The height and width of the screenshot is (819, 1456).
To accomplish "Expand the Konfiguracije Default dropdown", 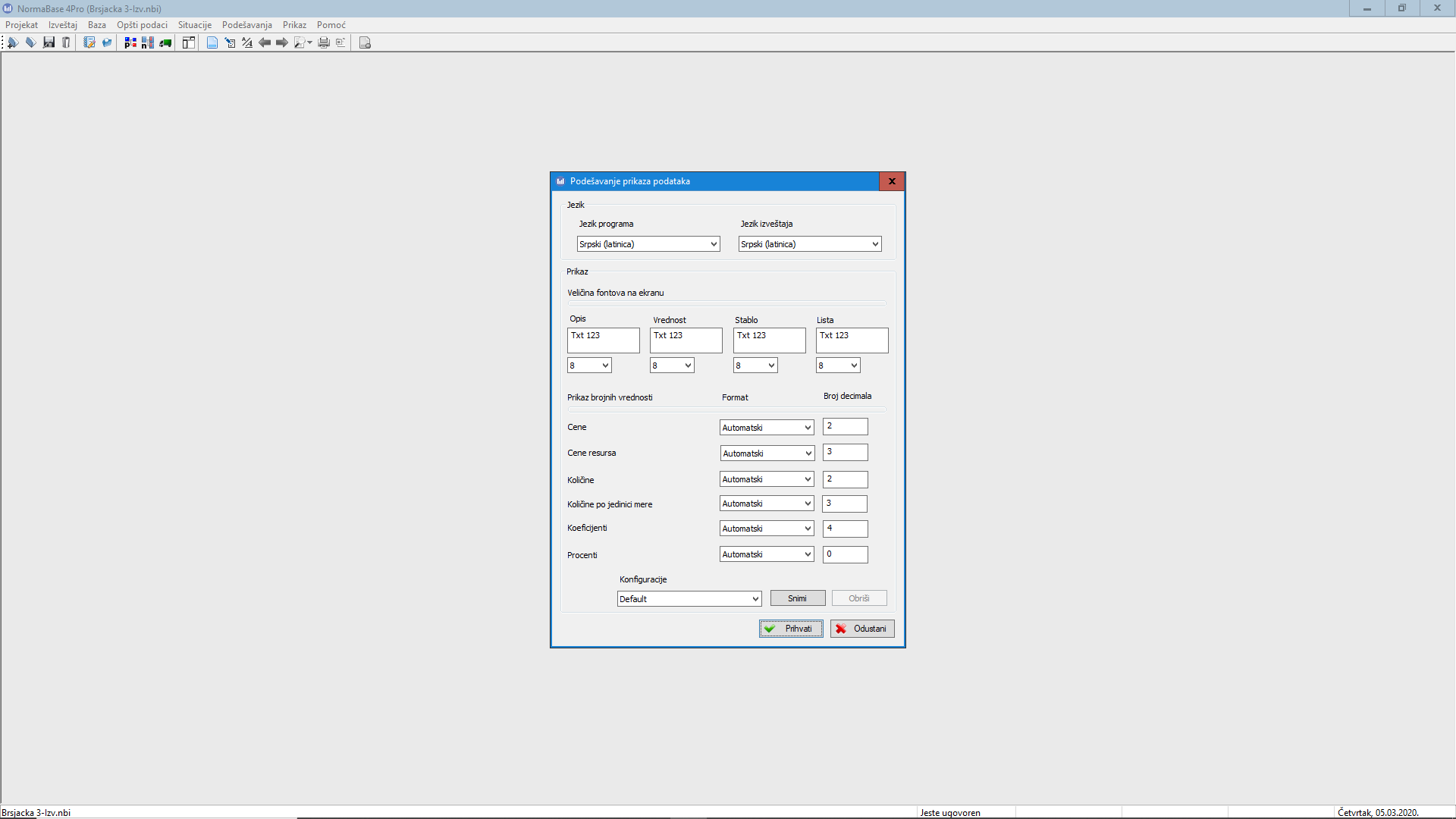I will click(689, 599).
